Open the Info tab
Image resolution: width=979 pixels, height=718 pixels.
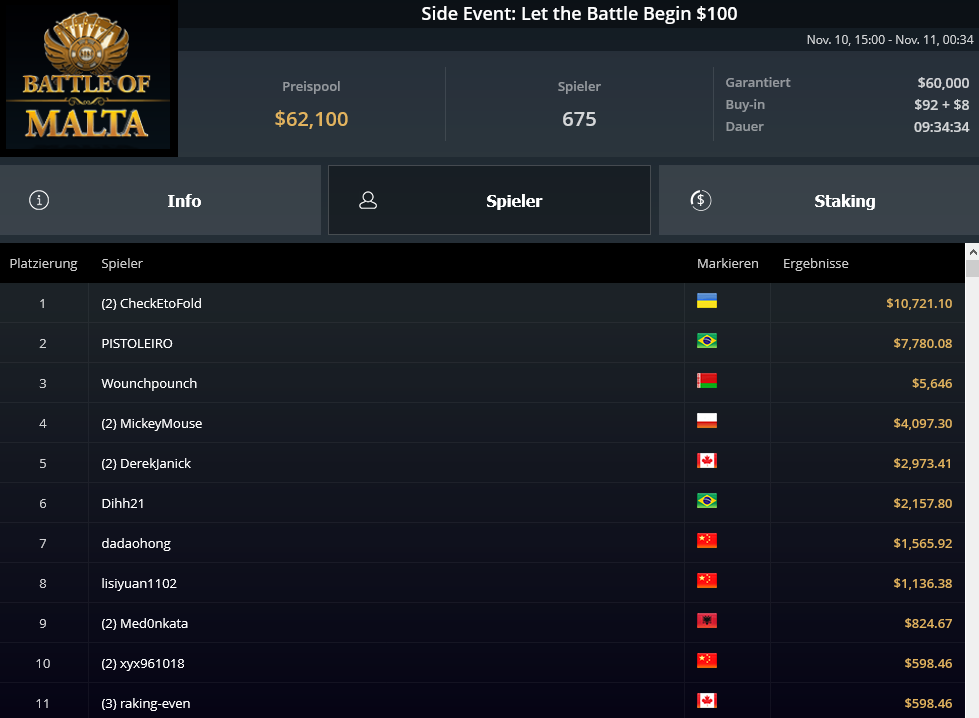[x=160, y=200]
